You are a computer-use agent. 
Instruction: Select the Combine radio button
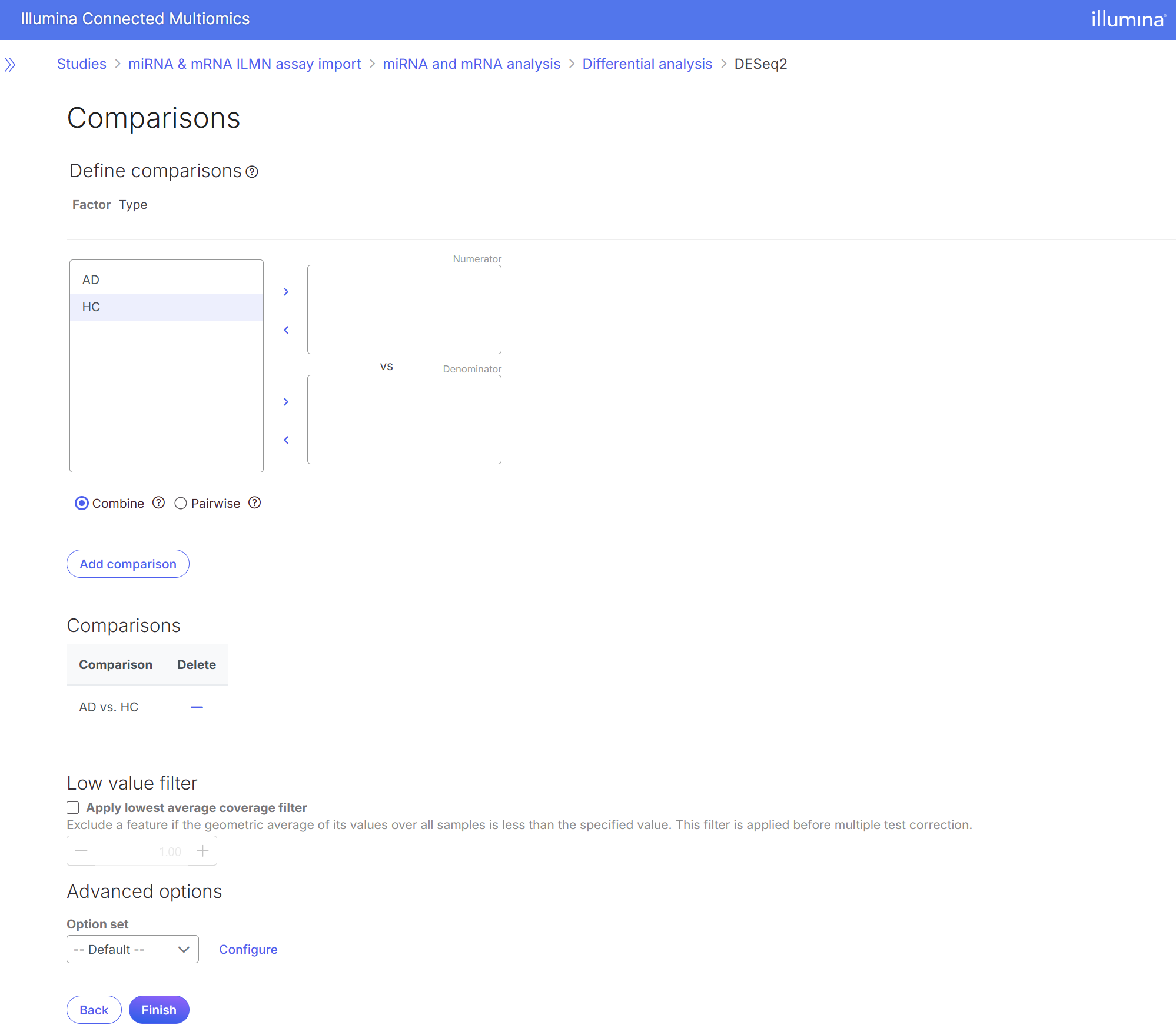click(x=82, y=504)
